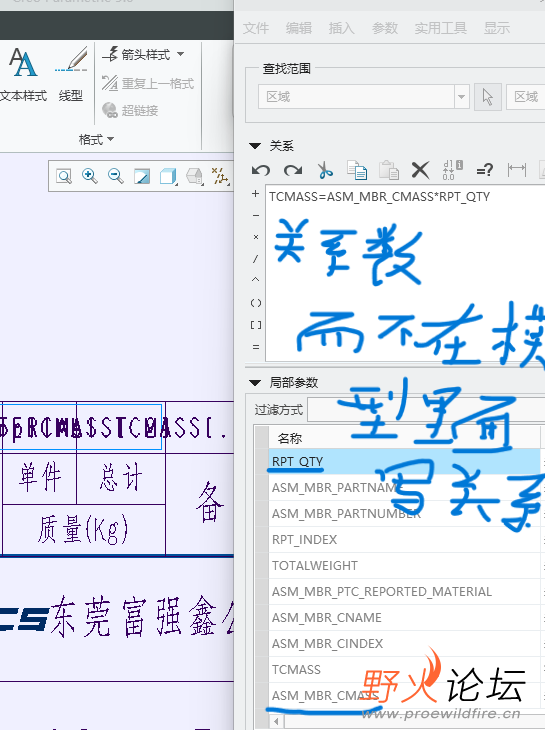Verify relations with the =? icon
The height and width of the screenshot is (730, 545).
(x=484, y=170)
